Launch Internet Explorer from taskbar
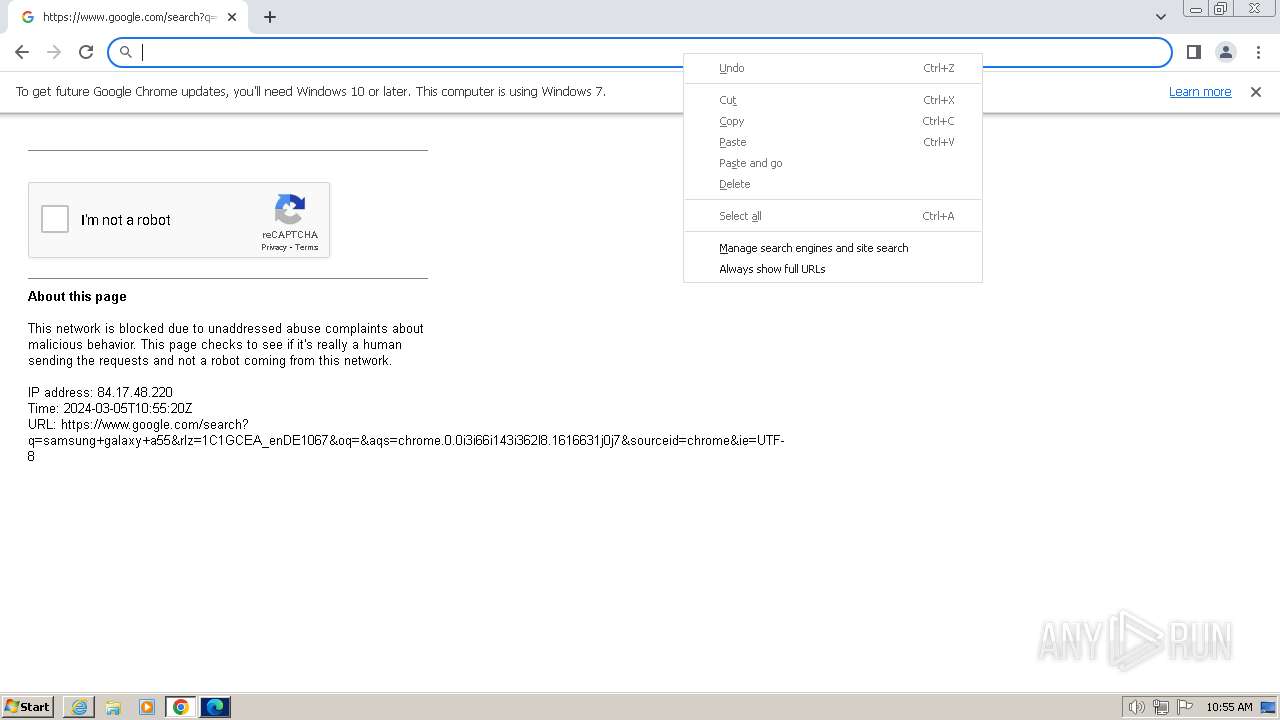1280x720 pixels. (79, 707)
